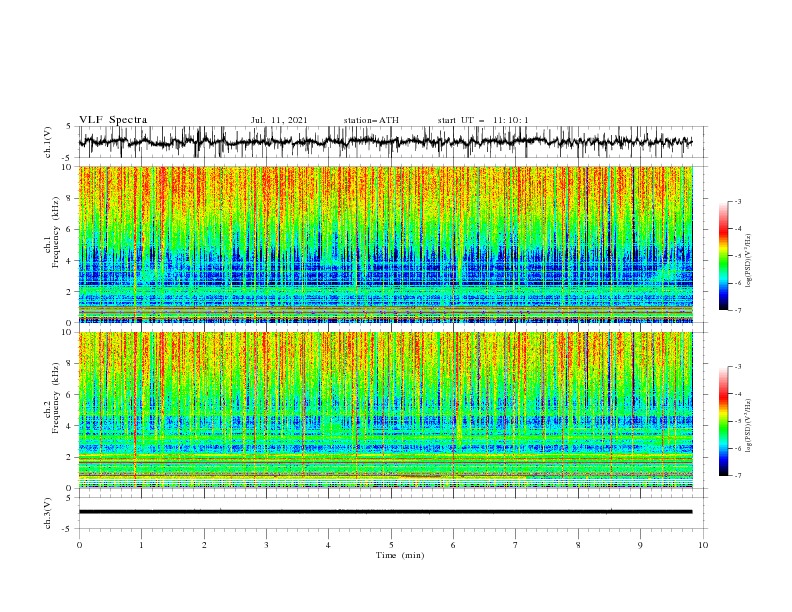The height and width of the screenshot is (612, 792).
Task: Click the time axis tick label "10"
Action: [x=703, y=545]
